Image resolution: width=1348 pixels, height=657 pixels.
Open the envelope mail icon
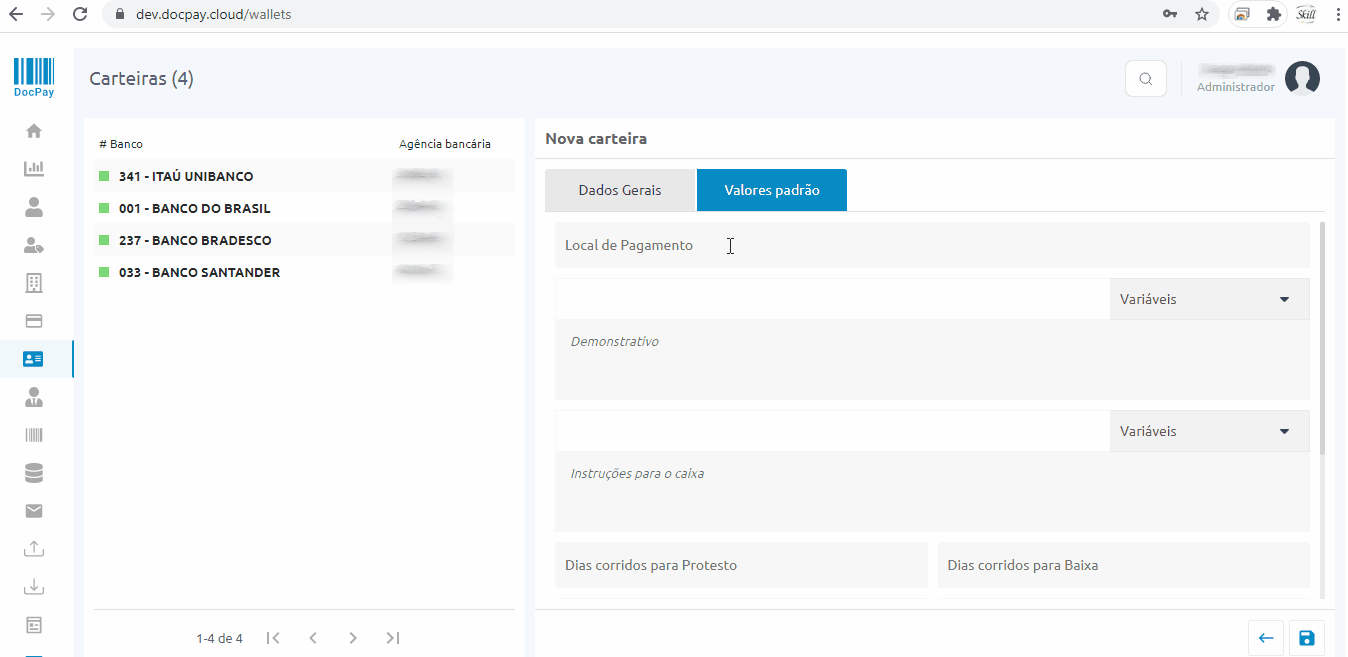[34, 511]
